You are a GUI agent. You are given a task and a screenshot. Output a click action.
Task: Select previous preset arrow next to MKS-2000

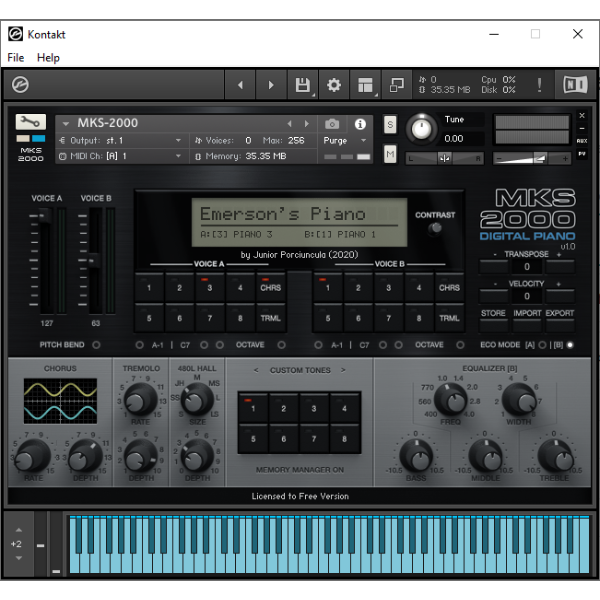289,124
